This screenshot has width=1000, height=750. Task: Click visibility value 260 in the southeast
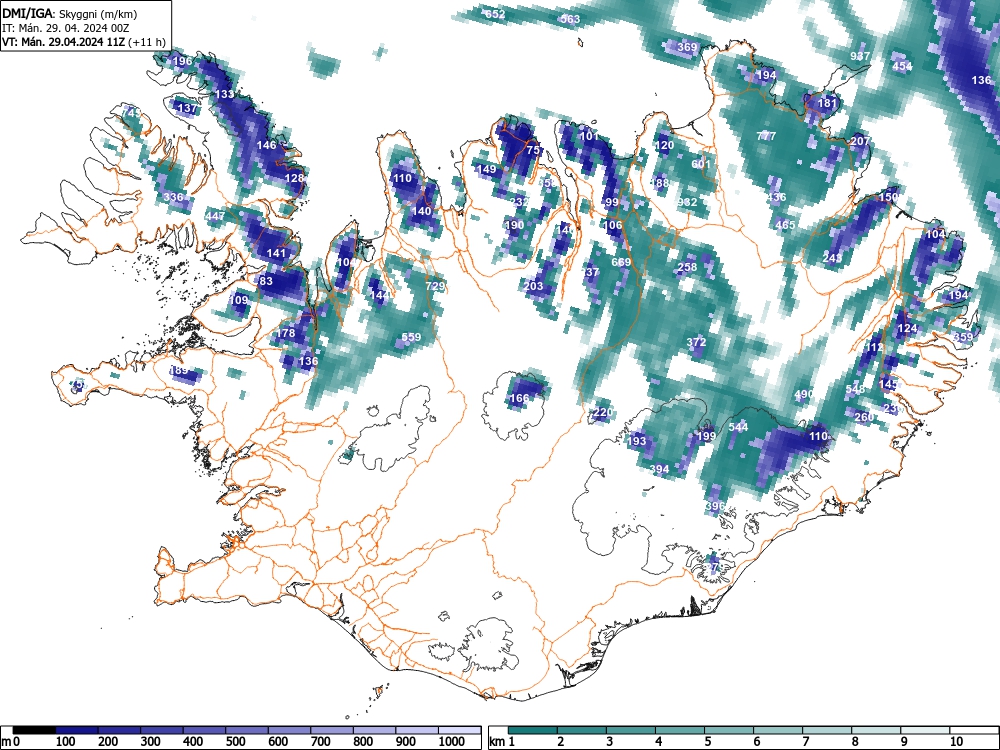(x=864, y=418)
